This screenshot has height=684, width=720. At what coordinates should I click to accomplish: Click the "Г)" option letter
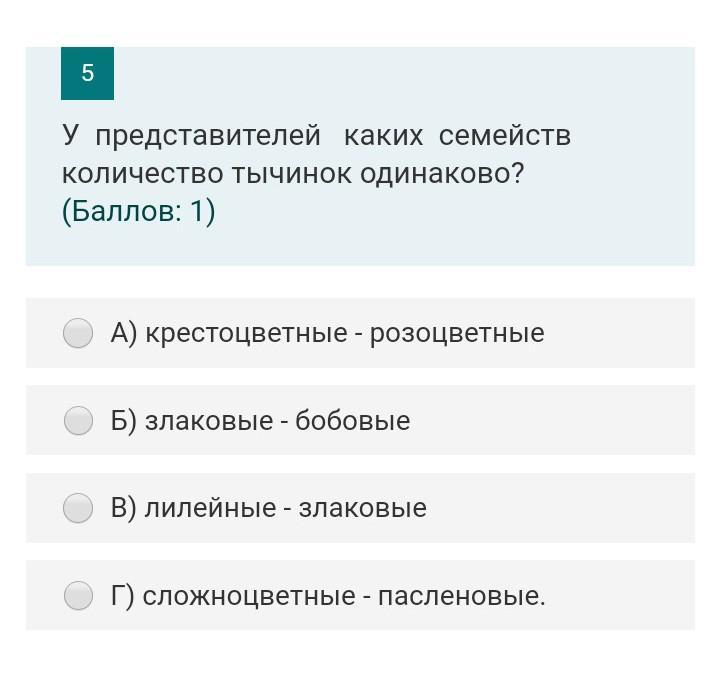122,597
